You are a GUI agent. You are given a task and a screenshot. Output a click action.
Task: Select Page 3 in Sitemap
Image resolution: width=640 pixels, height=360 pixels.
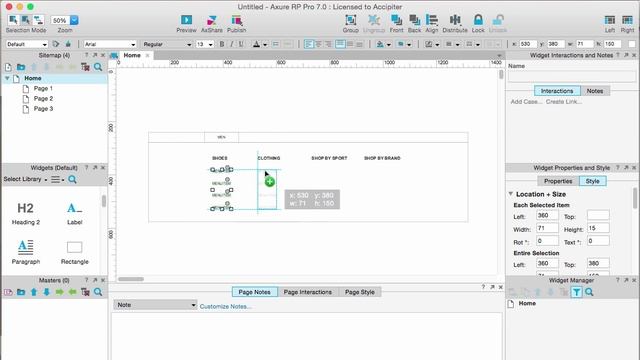click(43, 109)
